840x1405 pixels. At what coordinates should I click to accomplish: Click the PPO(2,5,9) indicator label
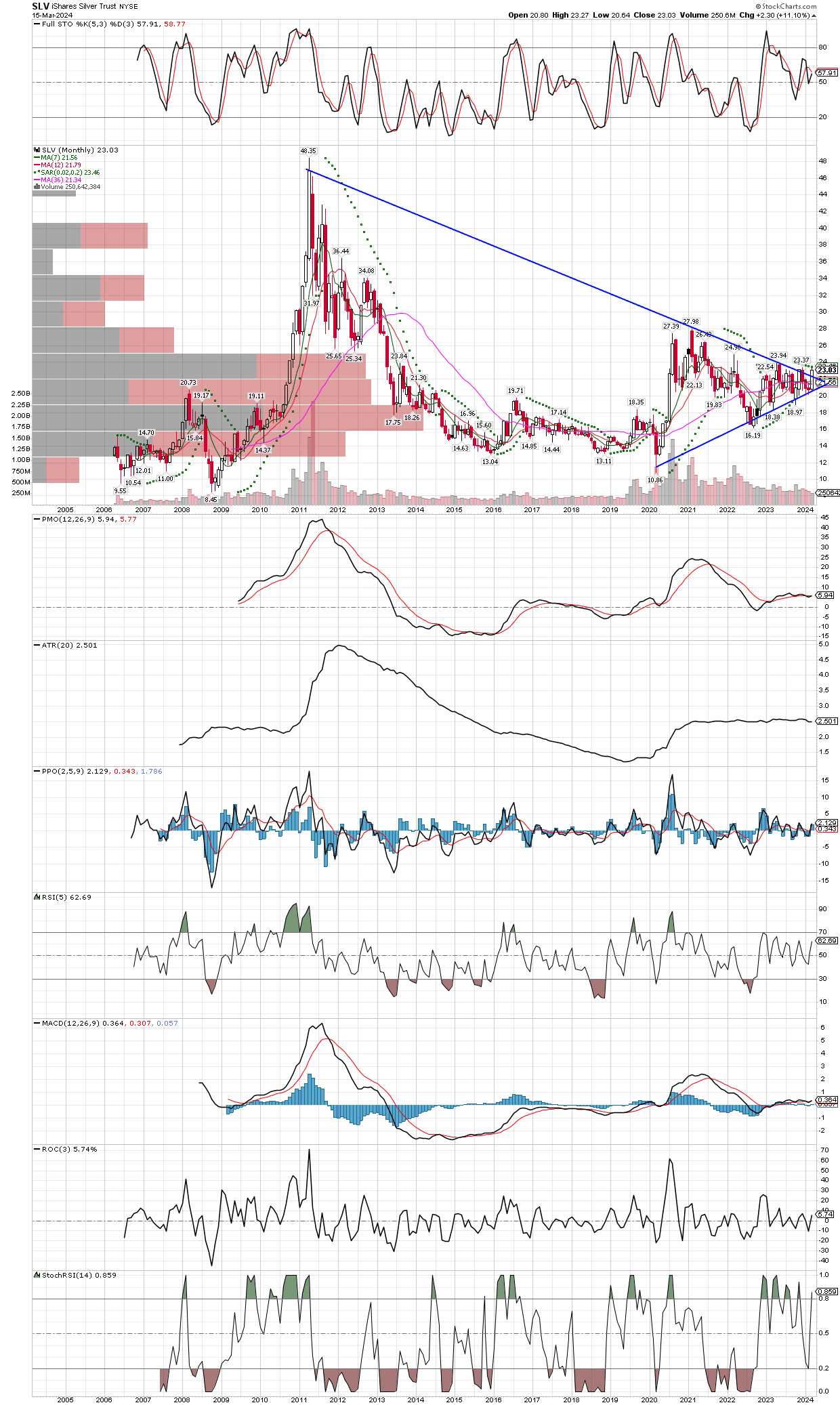(63, 771)
